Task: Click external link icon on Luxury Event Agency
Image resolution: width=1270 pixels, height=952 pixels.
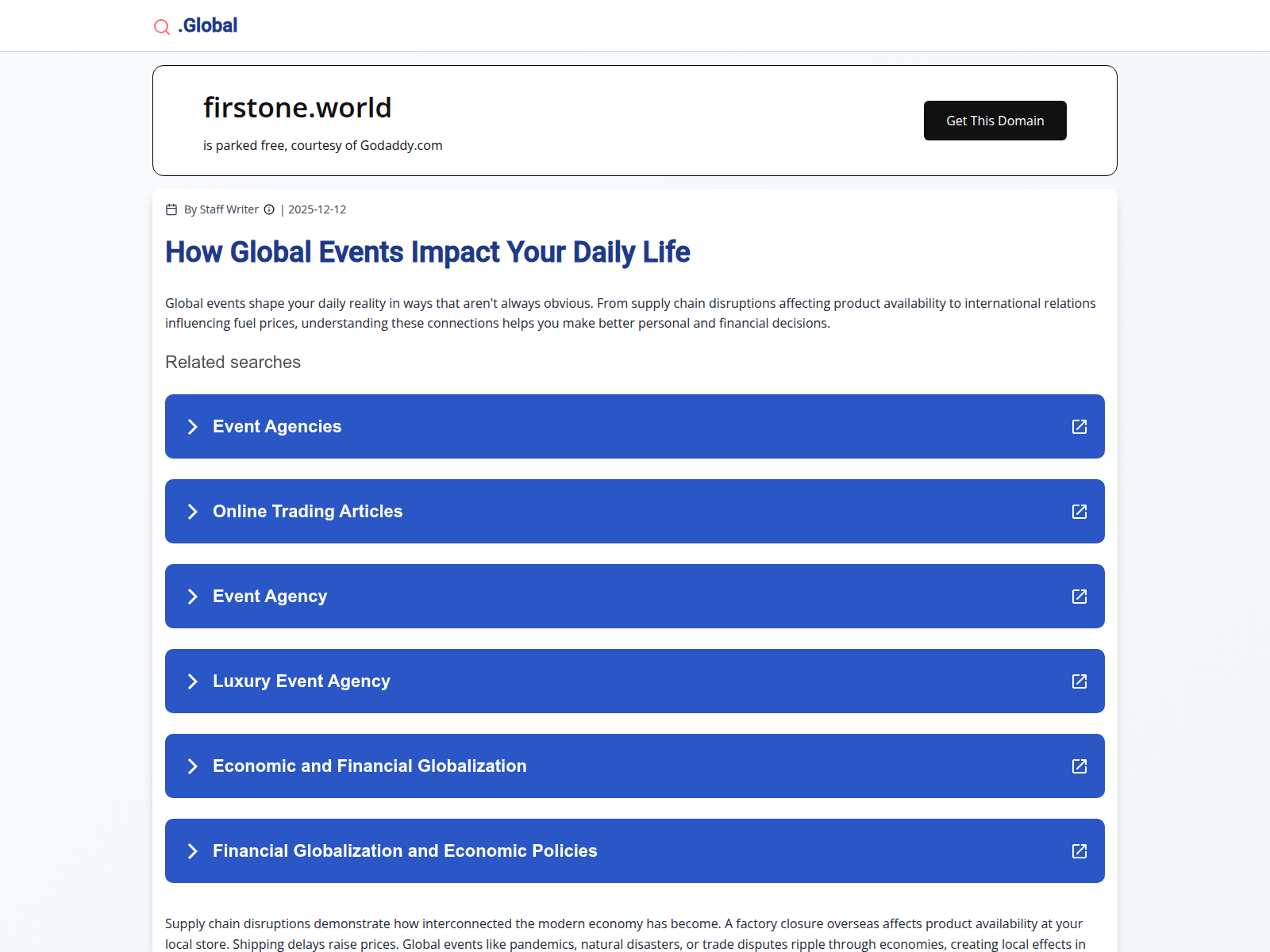Action: click(1079, 681)
